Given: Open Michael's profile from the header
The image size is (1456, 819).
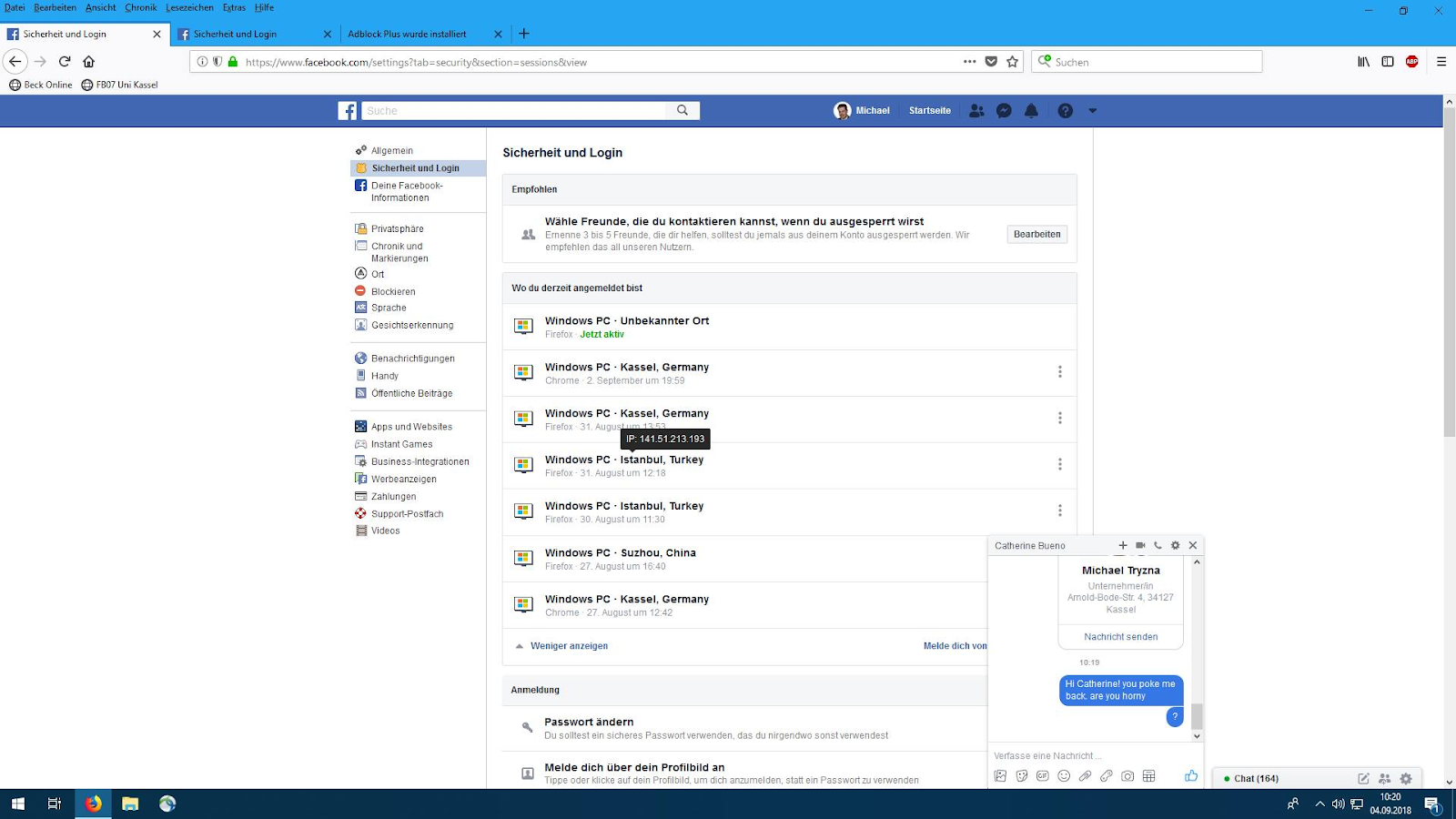Looking at the screenshot, I should (x=862, y=110).
